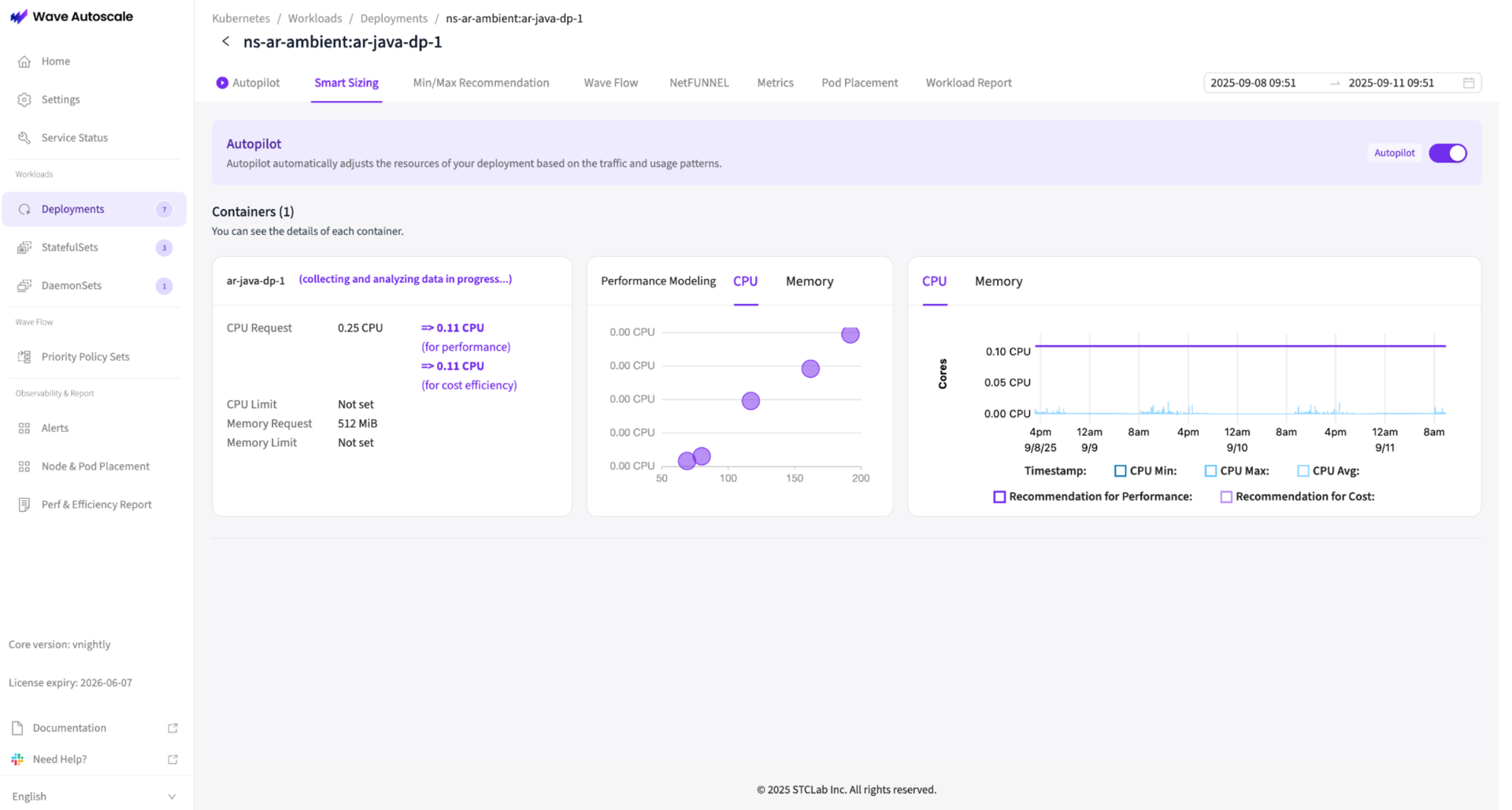
Task: Click the Alerts grid icon
Action: click(x=24, y=429)
